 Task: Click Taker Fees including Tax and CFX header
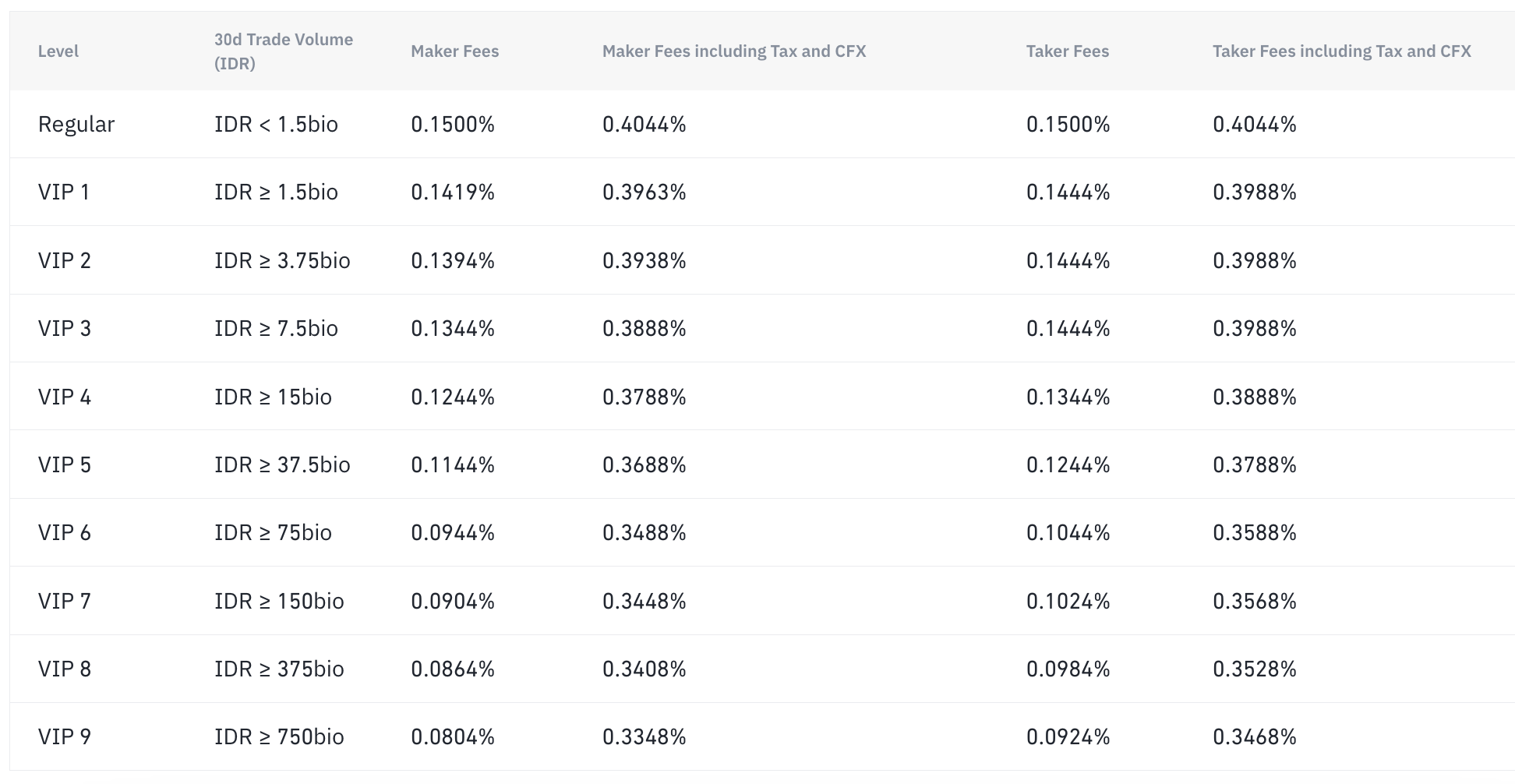click(x=1342, y=51)
